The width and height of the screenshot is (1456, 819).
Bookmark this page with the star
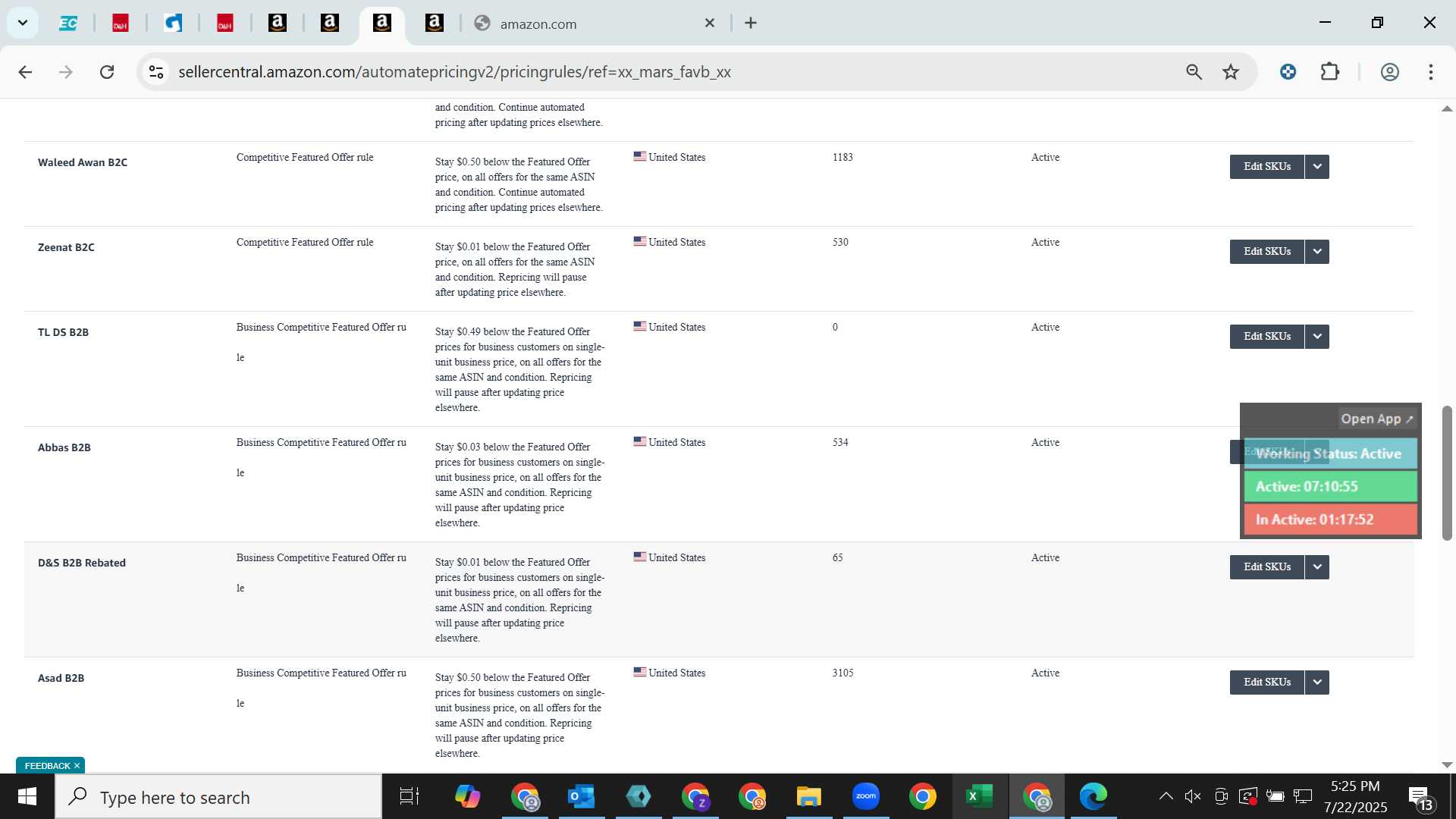pos(1231,72)
